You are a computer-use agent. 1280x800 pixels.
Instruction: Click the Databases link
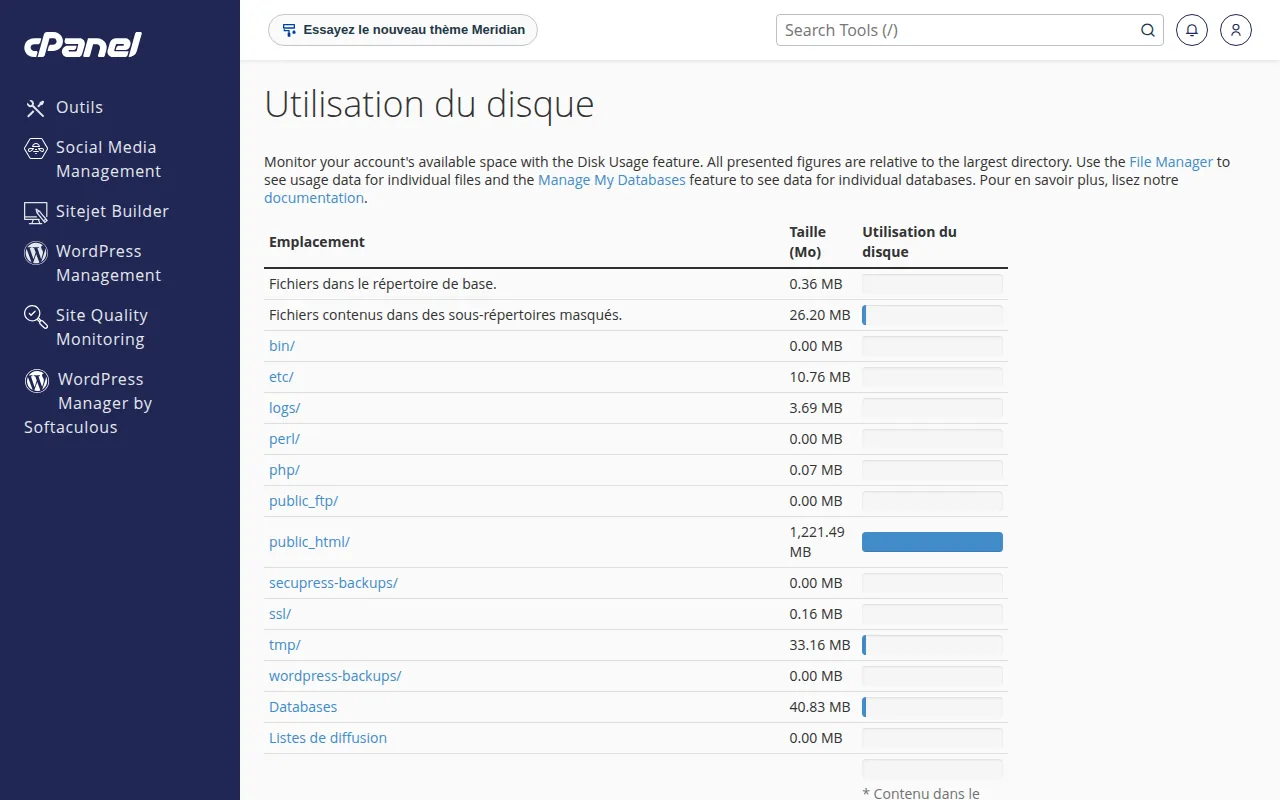(303, 707)
